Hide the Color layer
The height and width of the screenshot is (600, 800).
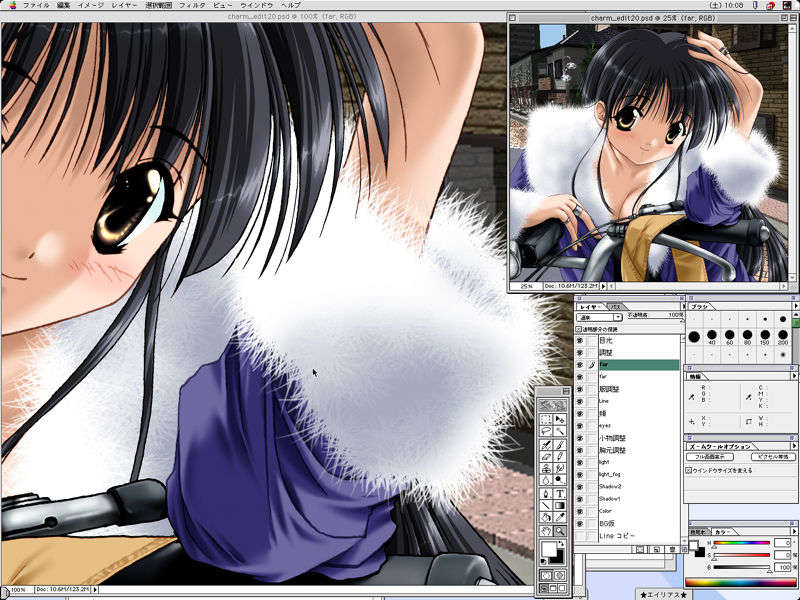pos(580,511)
